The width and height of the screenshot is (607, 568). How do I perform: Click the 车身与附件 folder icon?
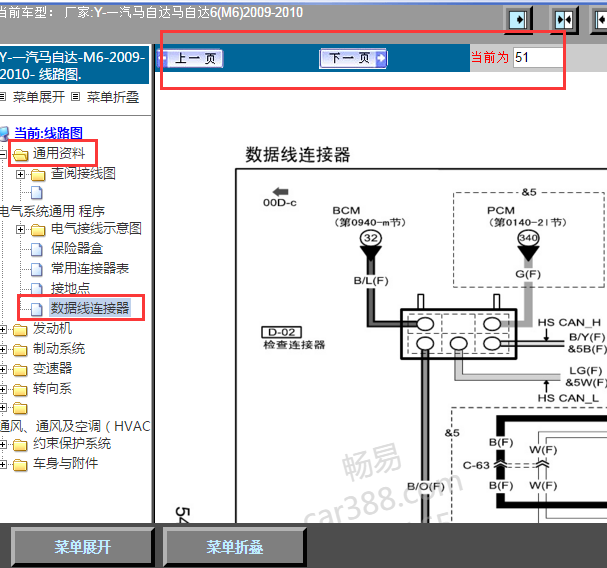[20, 465]
